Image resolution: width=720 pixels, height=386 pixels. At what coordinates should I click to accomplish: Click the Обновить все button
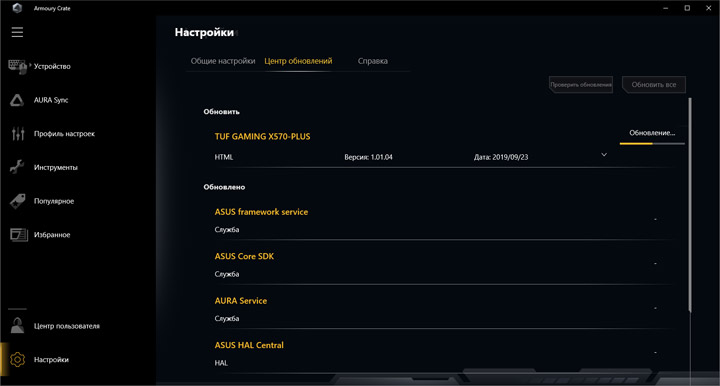654,84
